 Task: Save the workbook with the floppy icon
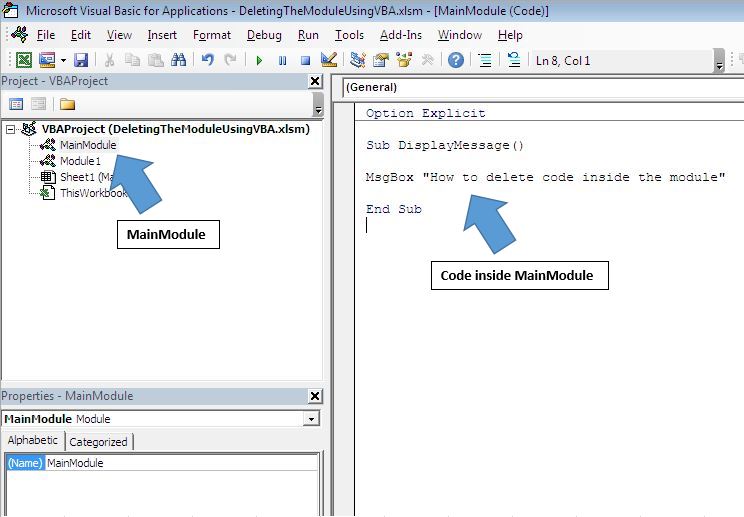pos(81,60)
